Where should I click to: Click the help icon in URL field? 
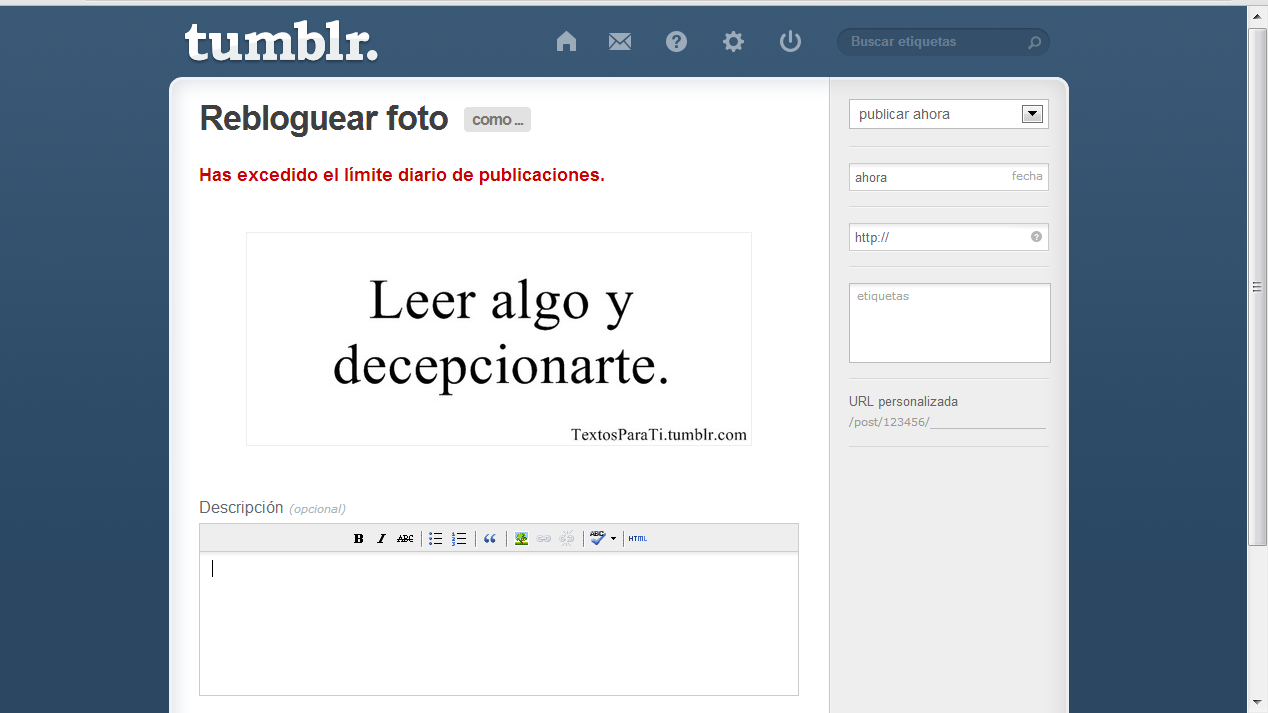(x=1036, y=237)
